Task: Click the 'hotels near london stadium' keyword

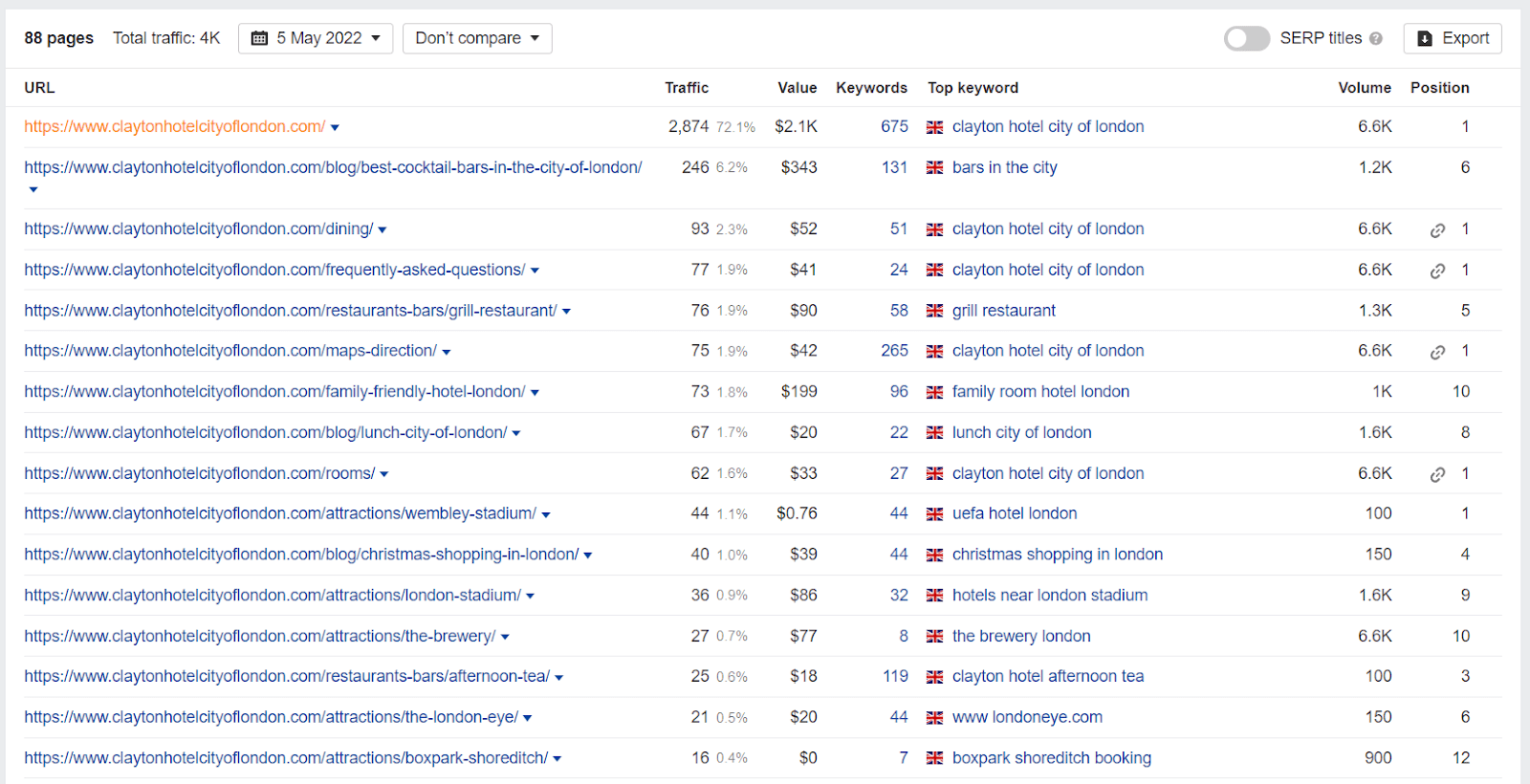Action: coord(1050,595)
